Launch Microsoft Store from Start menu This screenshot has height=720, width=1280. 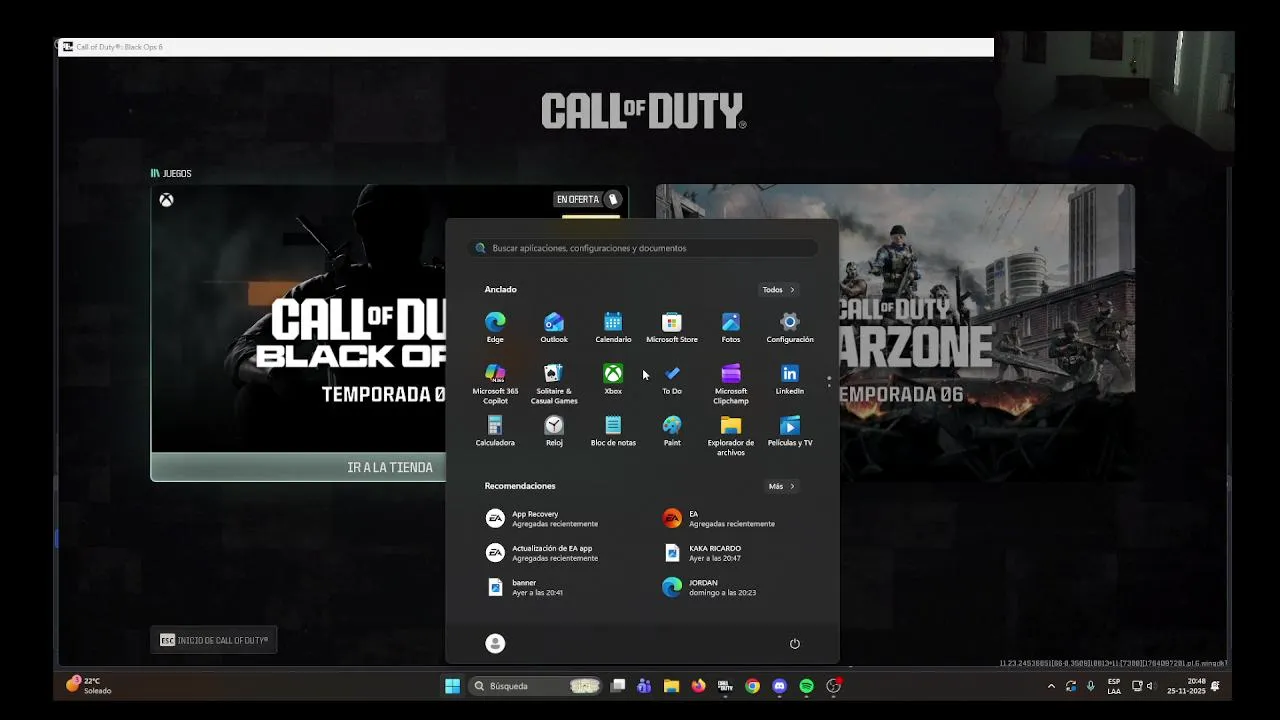(x=672, y=327)
